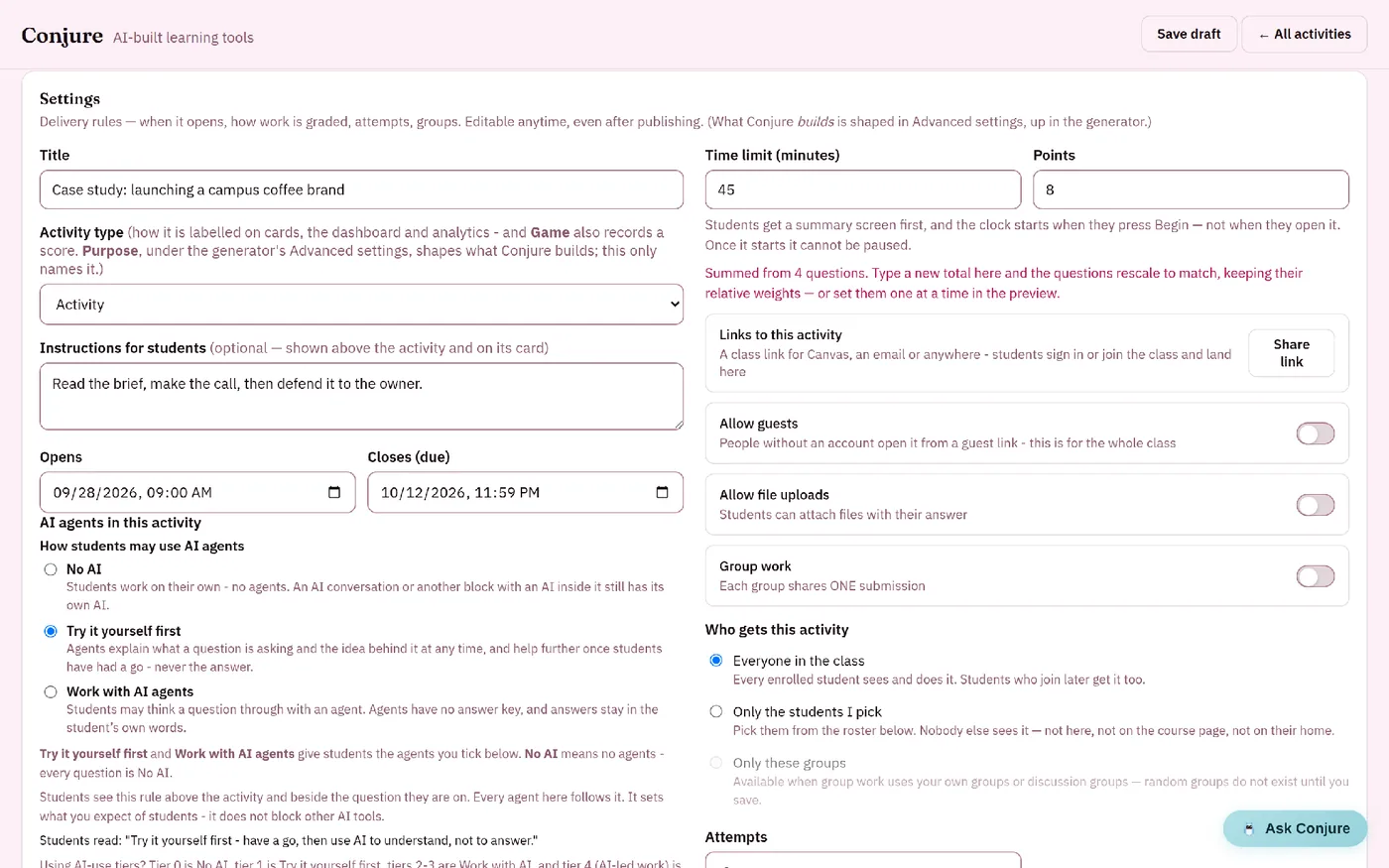Enable the Allow guests switch

[x=1315, y=434]
